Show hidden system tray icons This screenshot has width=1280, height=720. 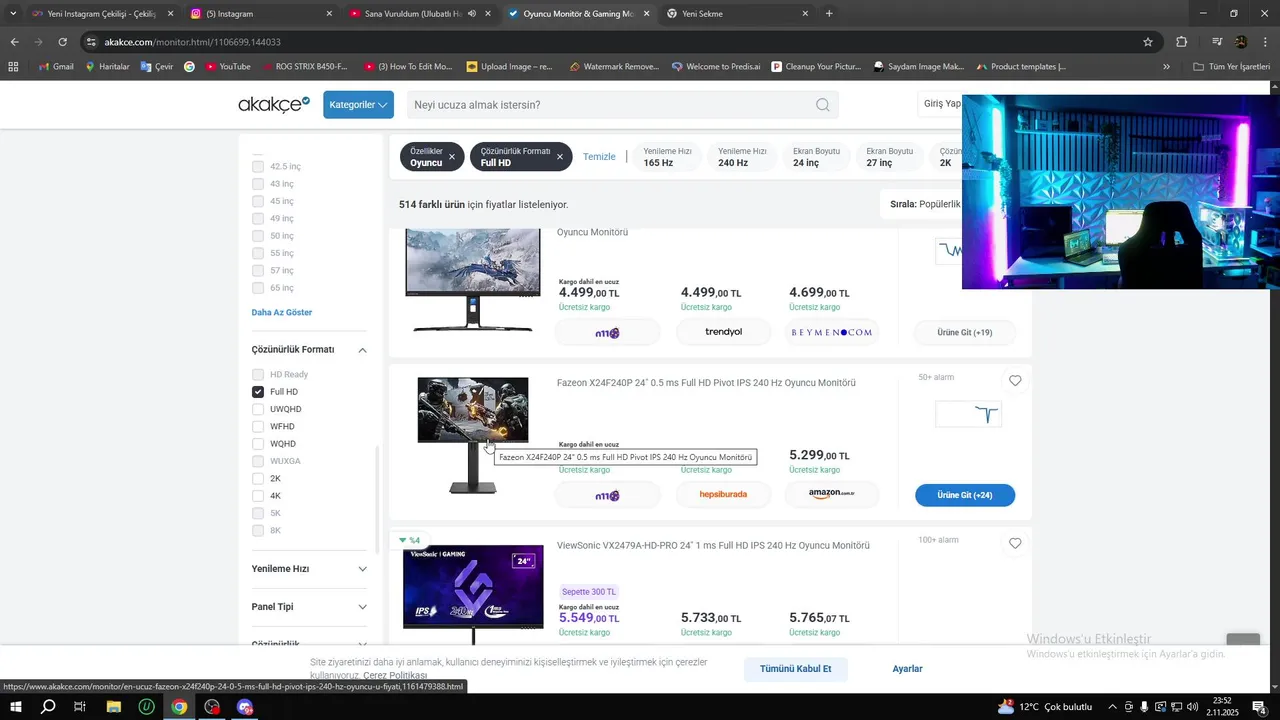(1112, 707)
